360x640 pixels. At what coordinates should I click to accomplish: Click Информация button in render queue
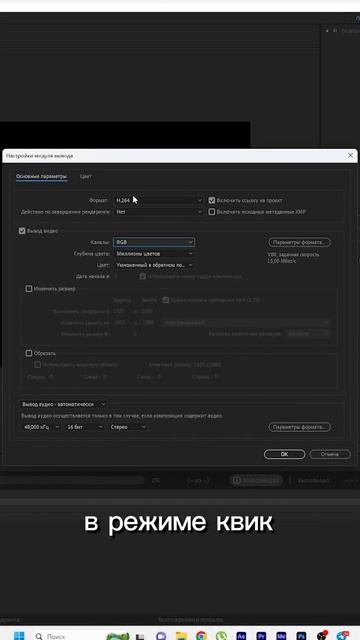click(x=256, y=480)
